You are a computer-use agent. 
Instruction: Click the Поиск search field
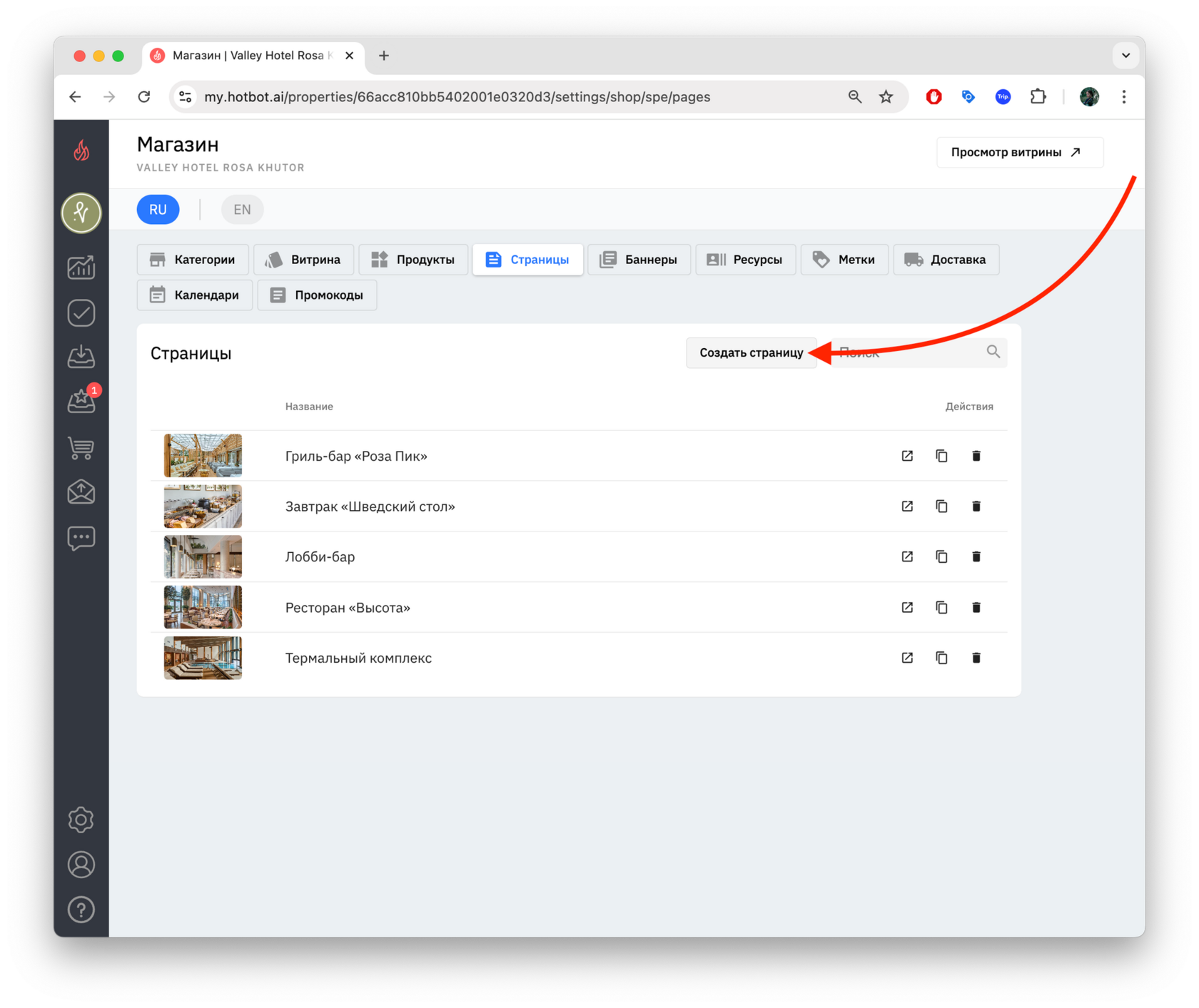(920, 352)
